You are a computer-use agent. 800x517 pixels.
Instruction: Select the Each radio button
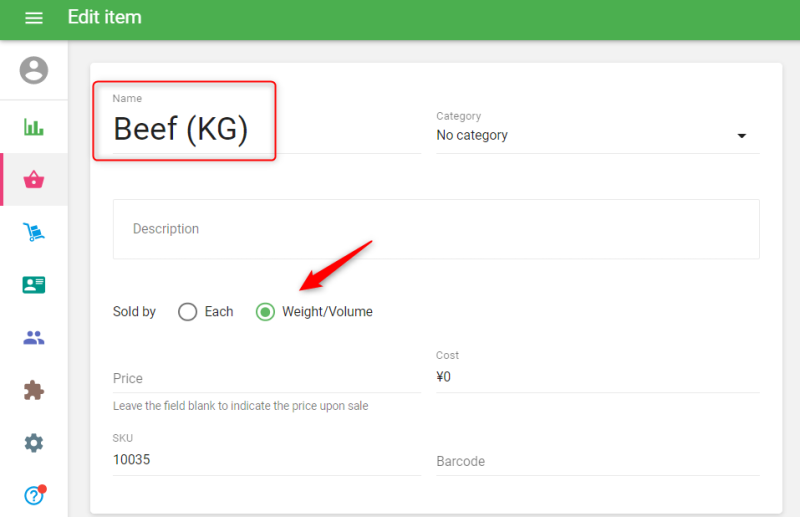(188, 312)
